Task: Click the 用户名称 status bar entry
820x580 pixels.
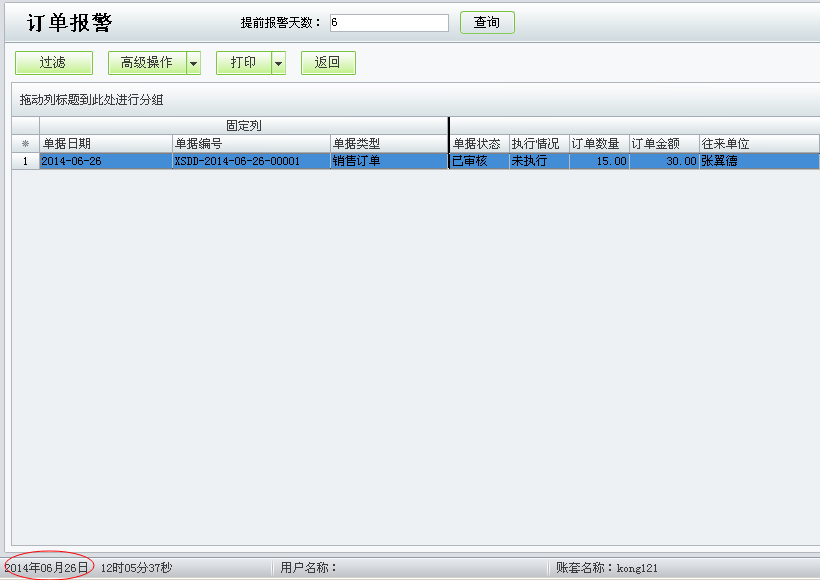Action: coord(309,567)
